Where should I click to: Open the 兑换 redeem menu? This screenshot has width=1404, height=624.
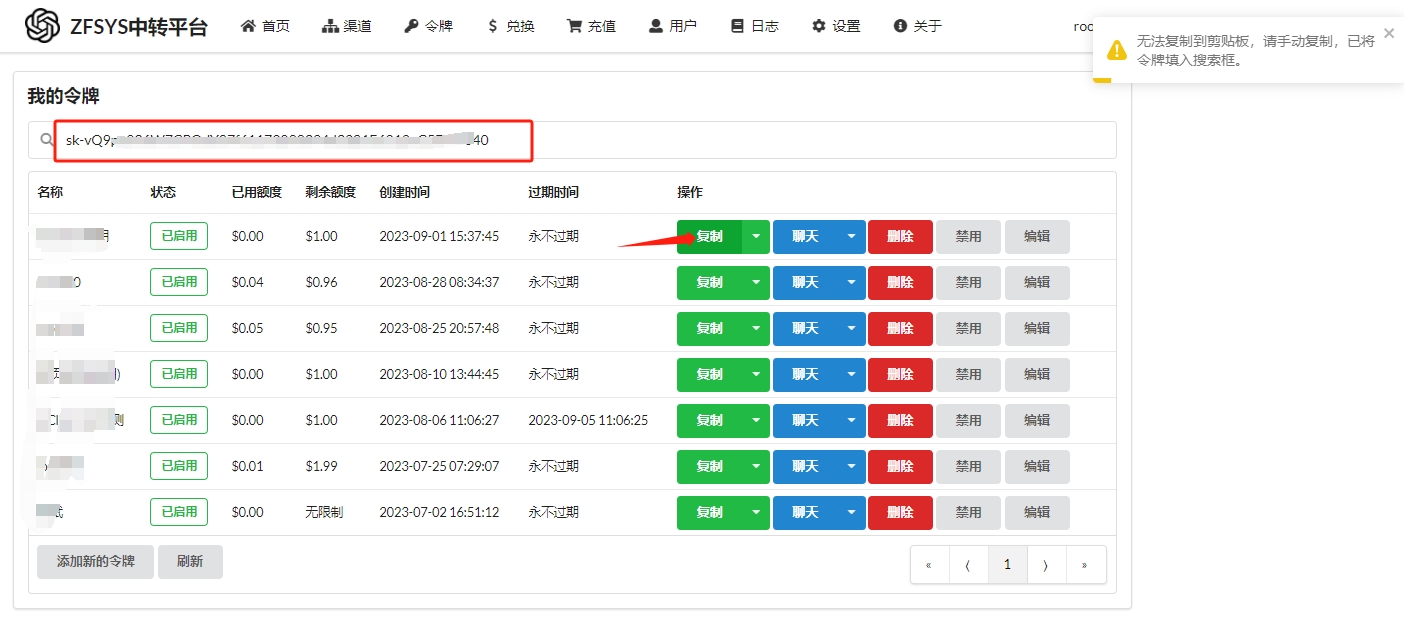(510, 26)
